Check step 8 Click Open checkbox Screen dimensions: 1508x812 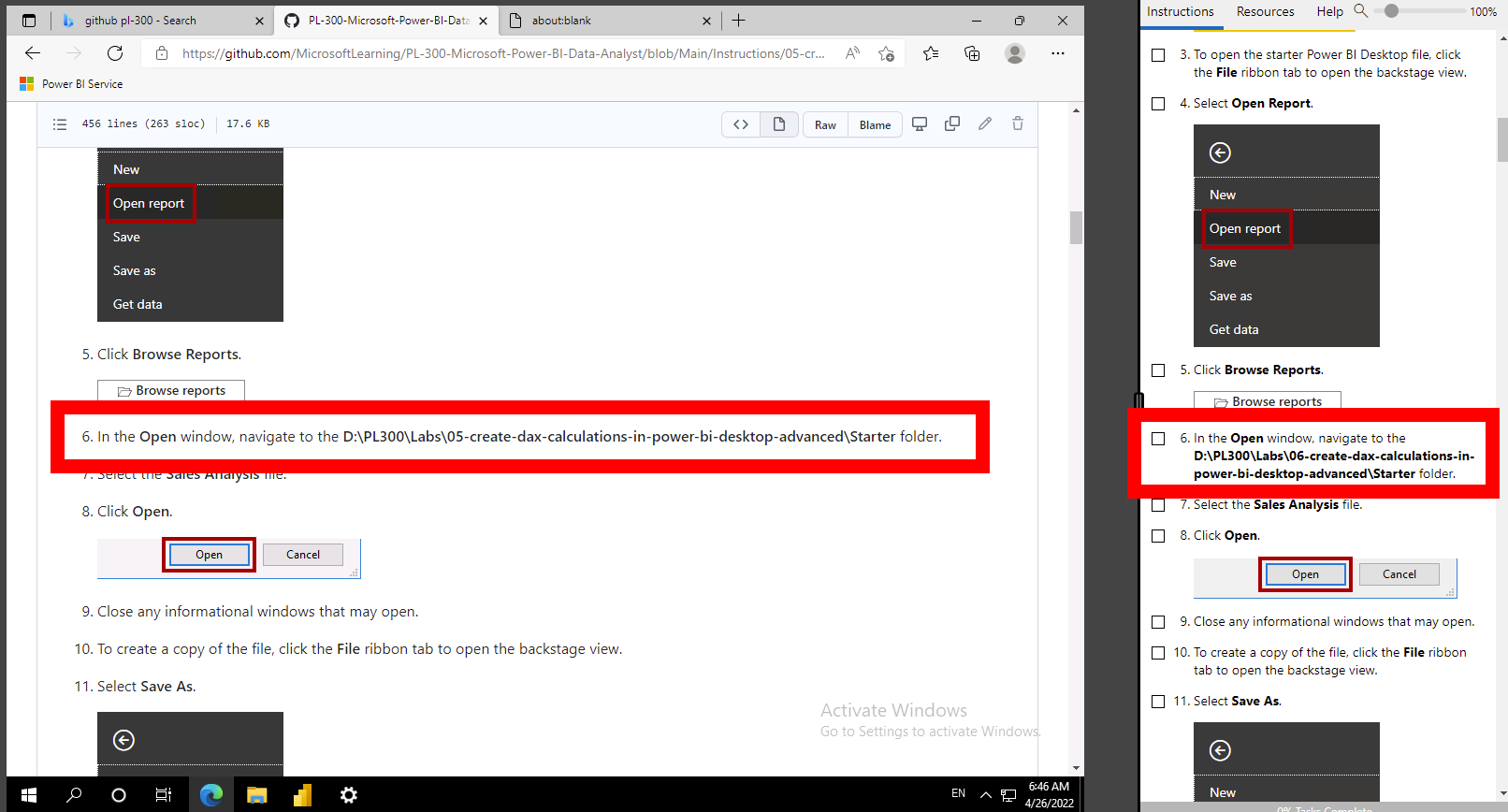(1158, 536)
